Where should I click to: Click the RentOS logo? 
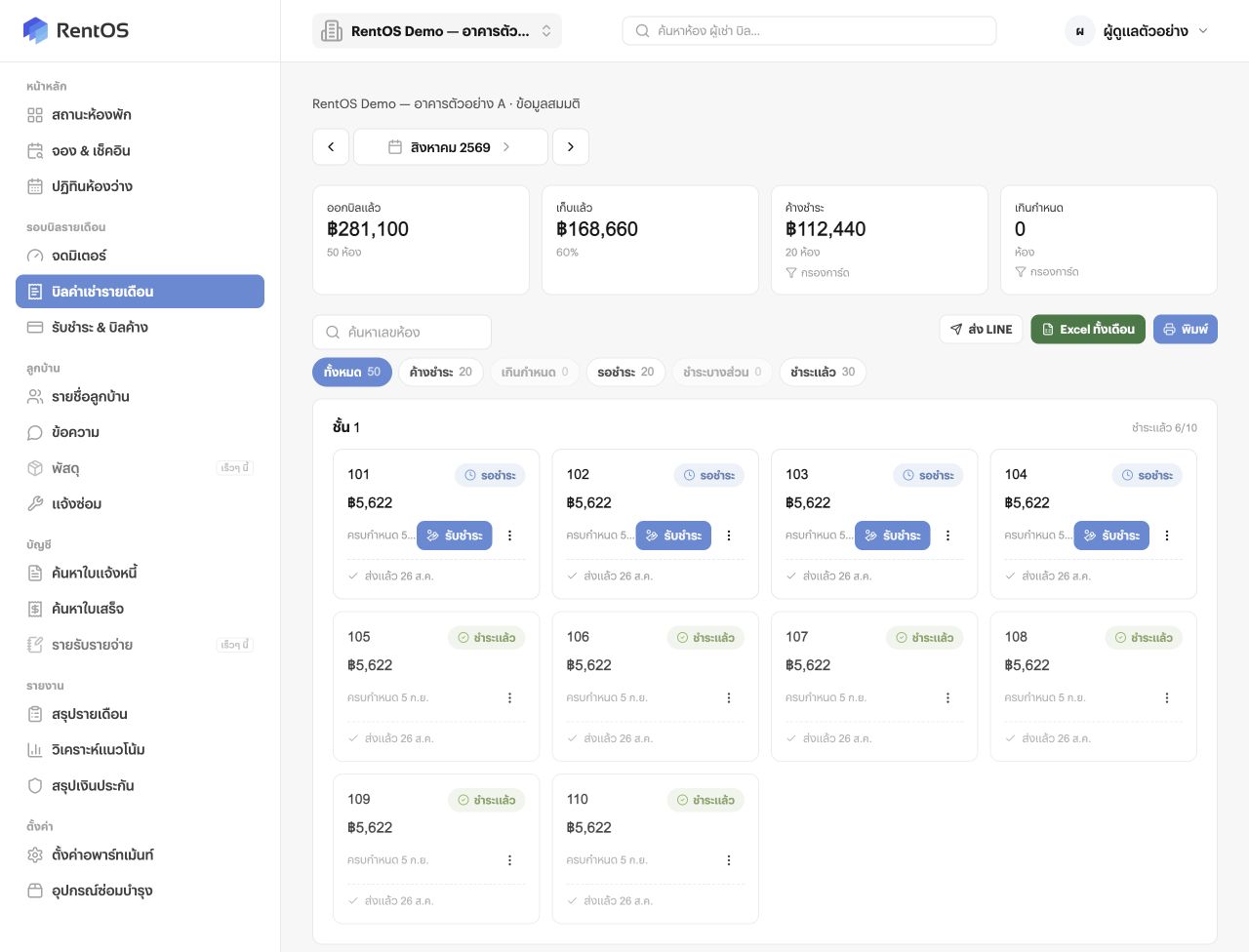[x=76, y=30]
